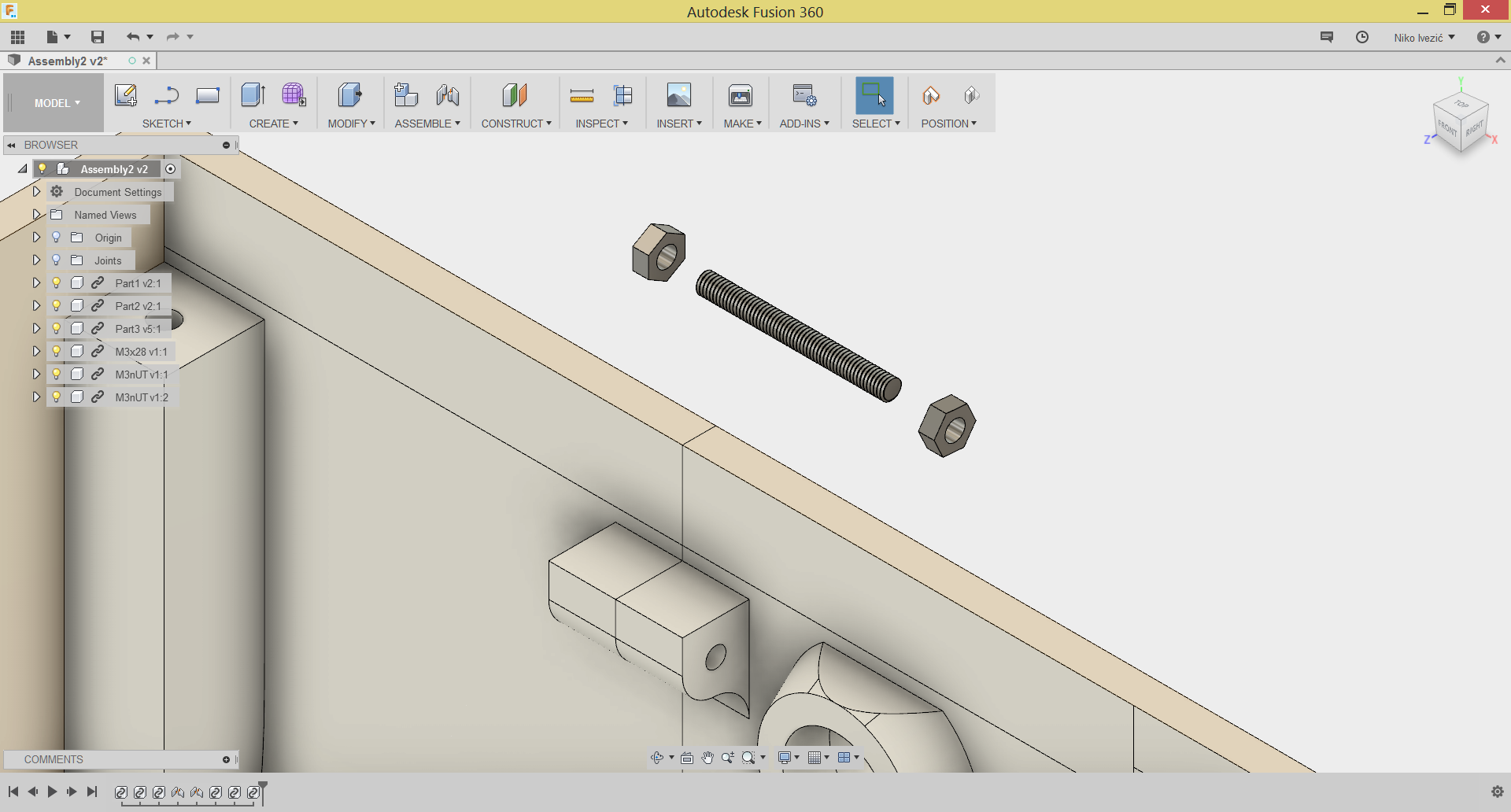This screenshot has height=812, width=1511.
Task: Close the Assembly2 v2 document tab
Action: pos(146,61)
